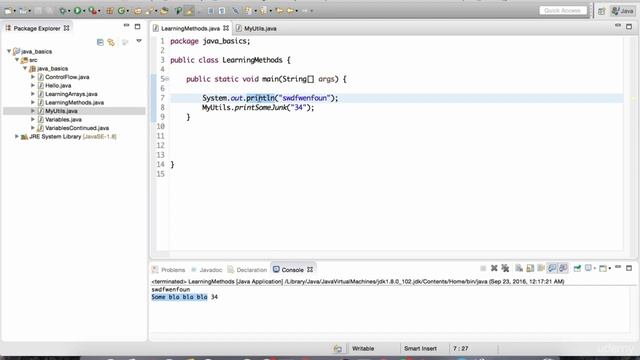Screen dimensions: 640x360
Task: Collapse the java_basics package node
Action: [25, 68]
